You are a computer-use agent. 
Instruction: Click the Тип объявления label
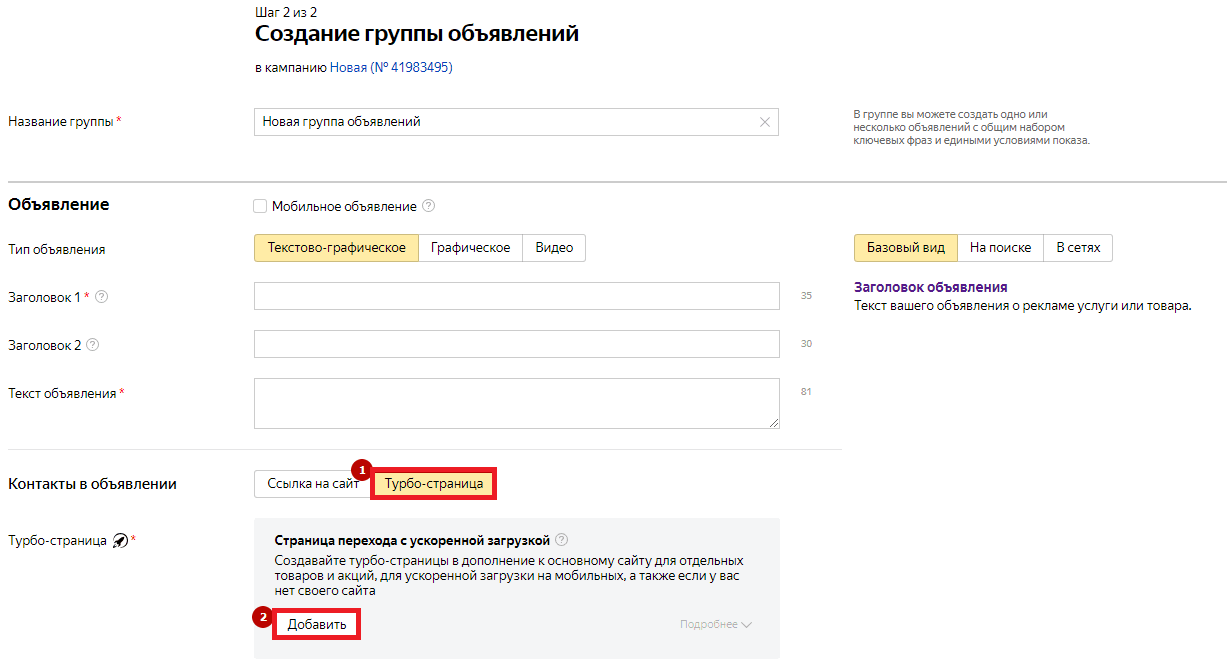pyautogui.click(x=56, y=249)
